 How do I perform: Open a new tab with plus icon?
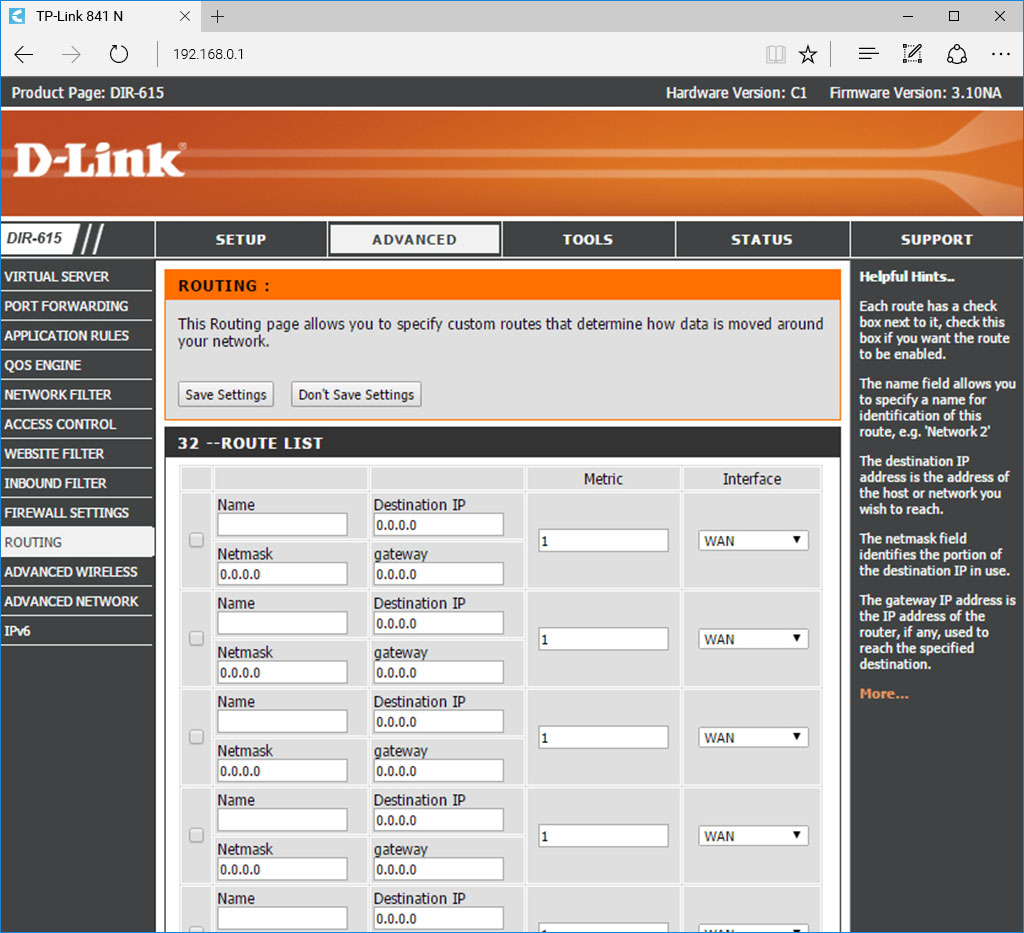(x=218, y=17)
